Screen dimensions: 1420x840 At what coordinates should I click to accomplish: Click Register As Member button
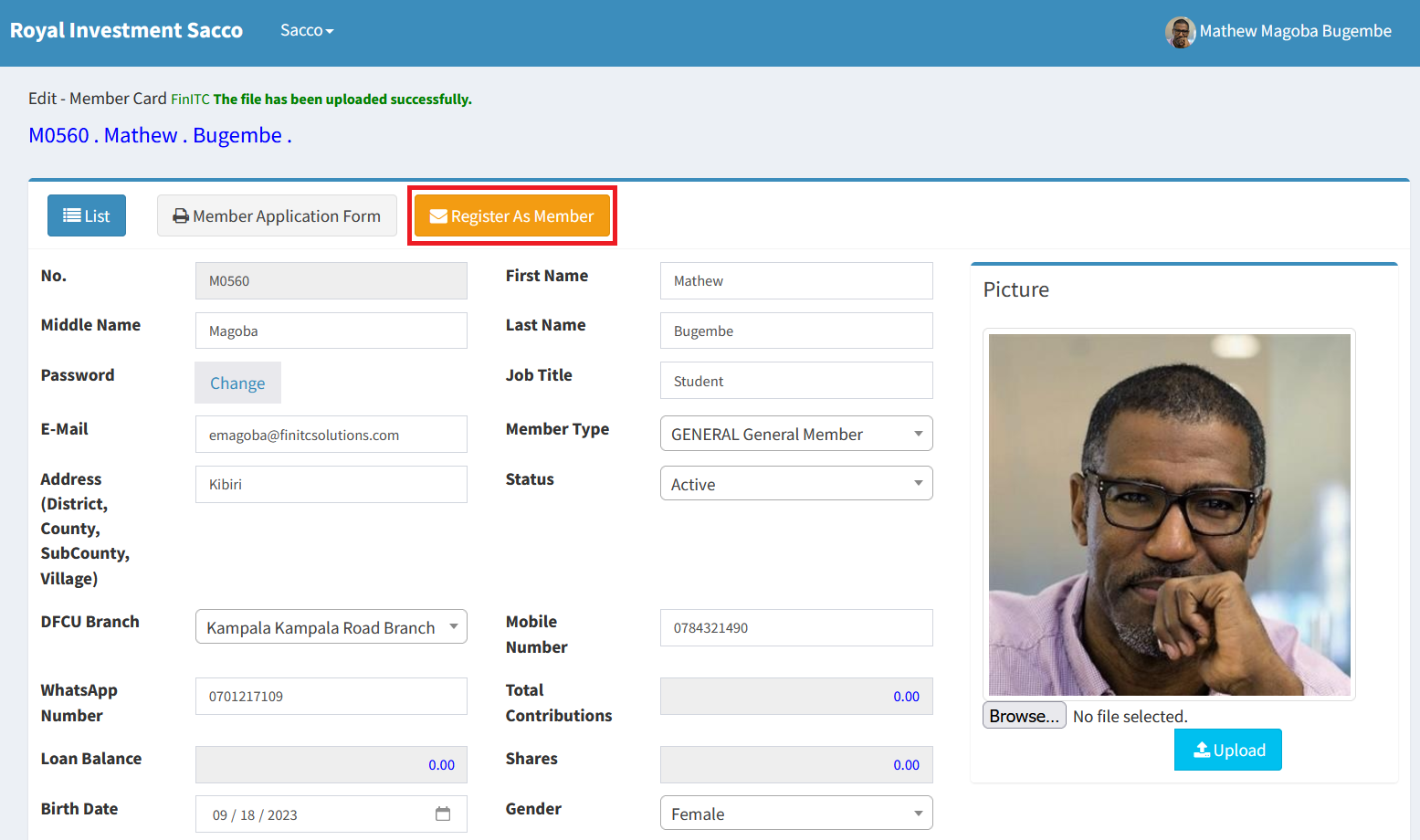point(512,215)
